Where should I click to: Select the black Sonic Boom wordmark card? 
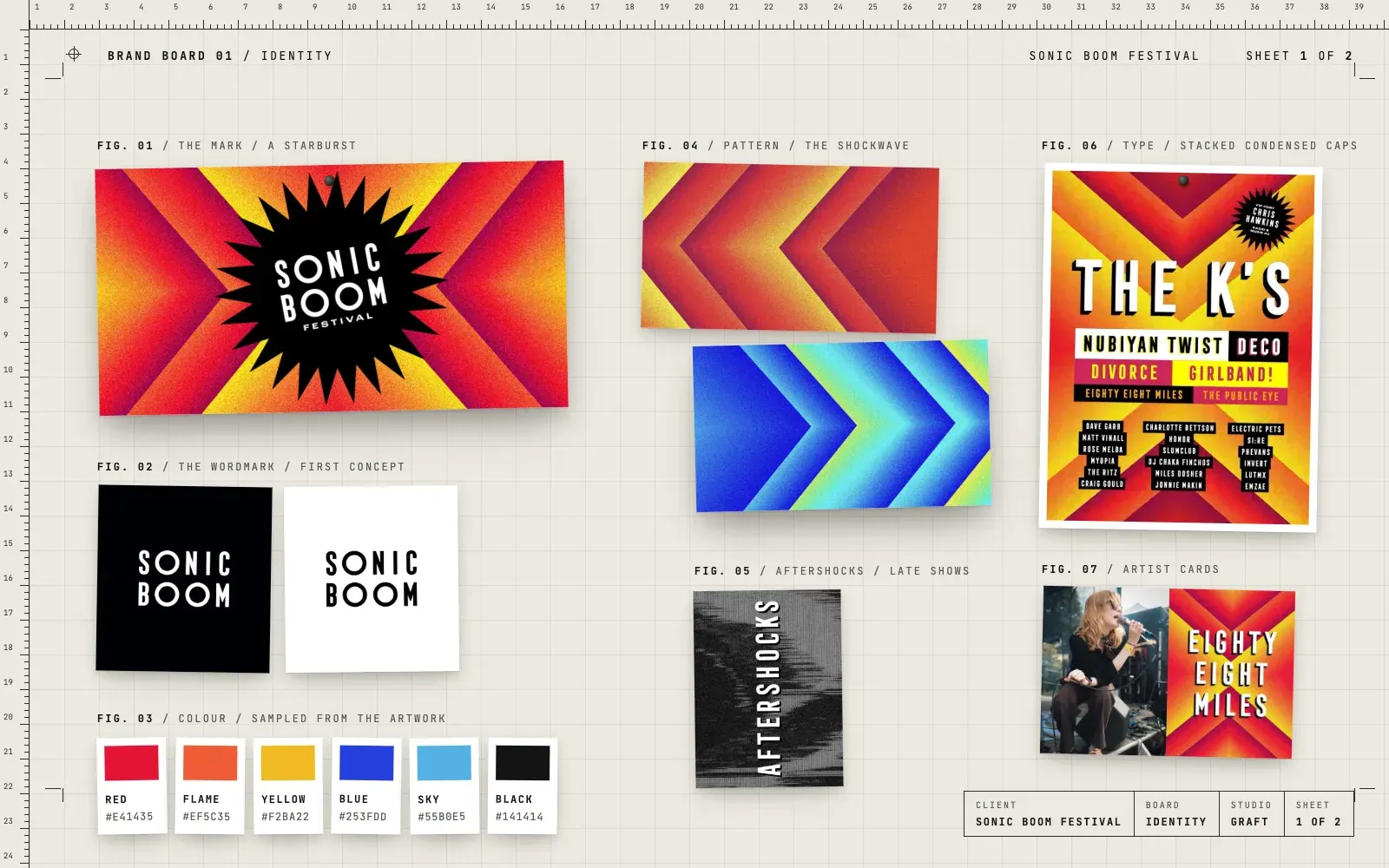pyautogui.click(x=184, y=578)
